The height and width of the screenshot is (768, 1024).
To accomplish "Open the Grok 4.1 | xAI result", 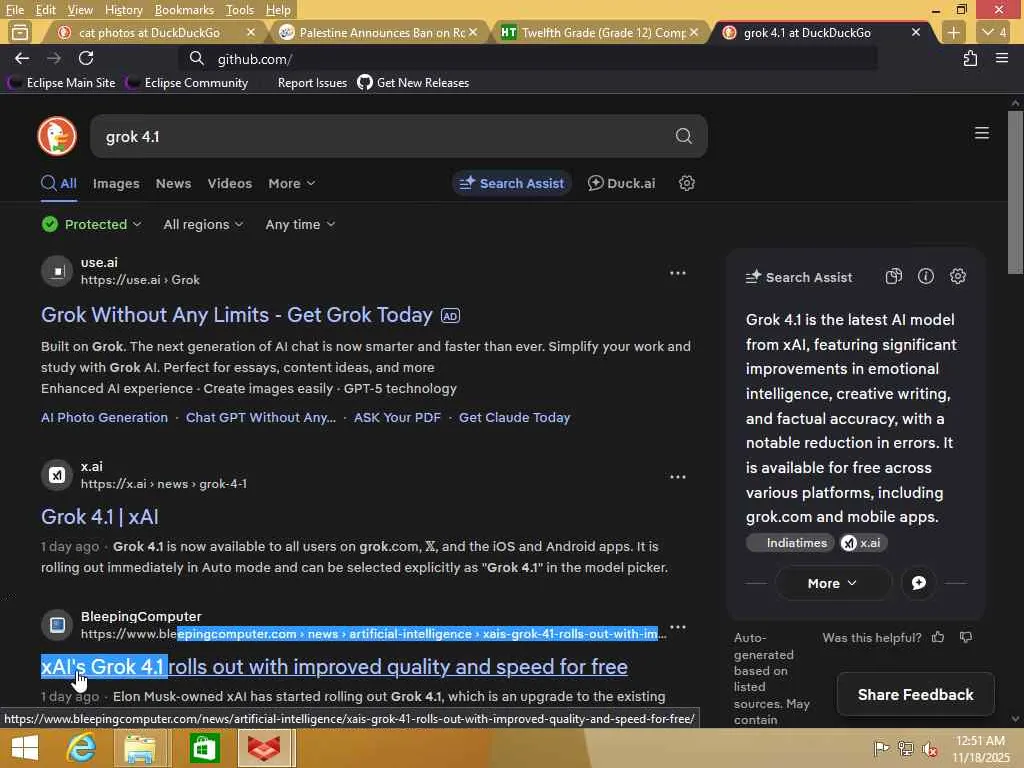I will [x=100, y=517].
